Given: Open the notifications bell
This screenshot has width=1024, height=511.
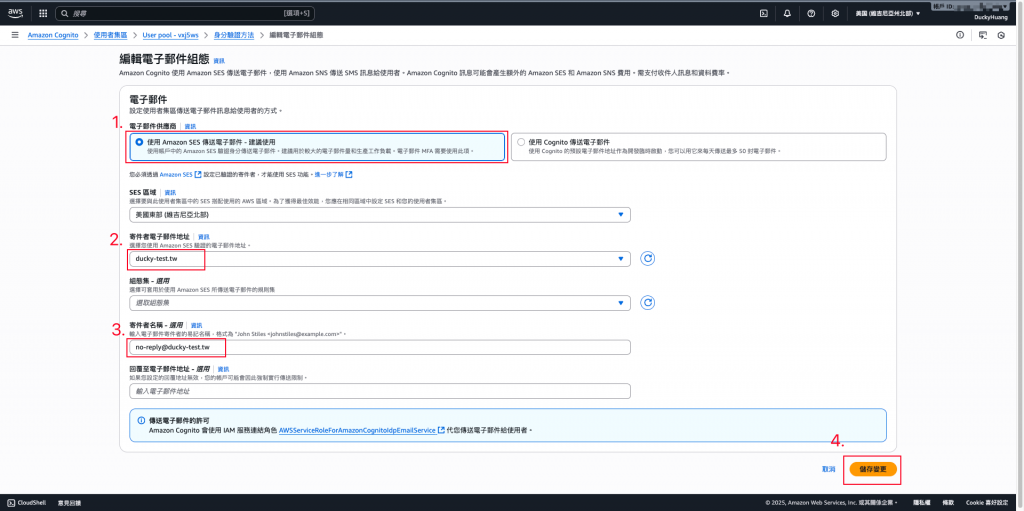Looking at the screenshot, I should point(787,13).
